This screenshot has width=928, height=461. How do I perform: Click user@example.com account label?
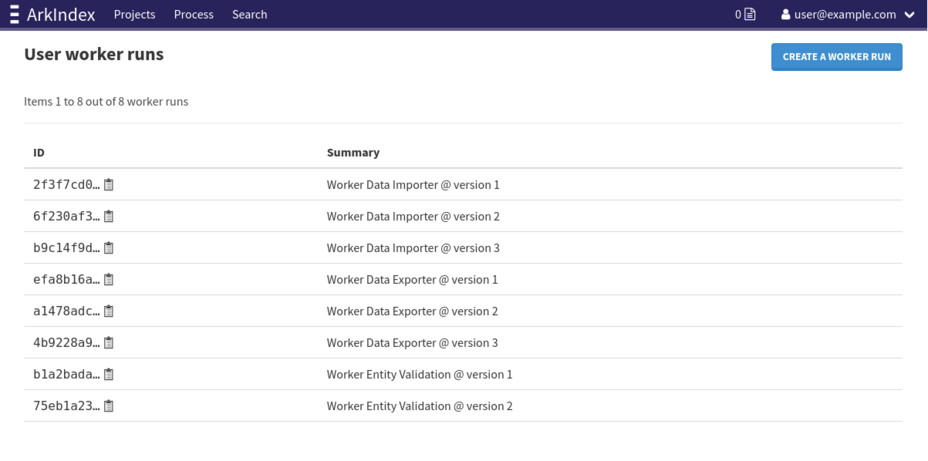tap(845, 14)
